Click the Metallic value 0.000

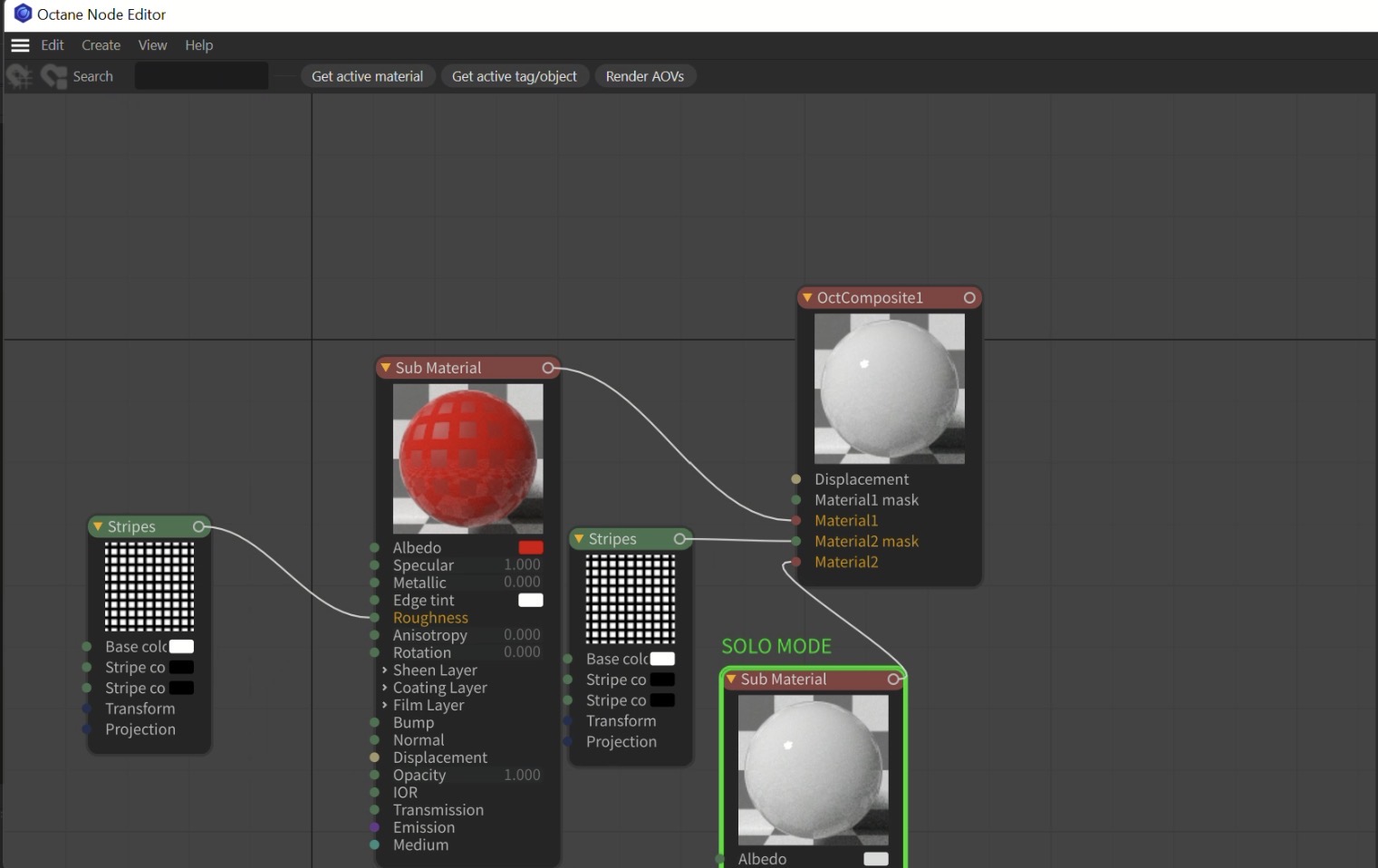pos(522,582)
